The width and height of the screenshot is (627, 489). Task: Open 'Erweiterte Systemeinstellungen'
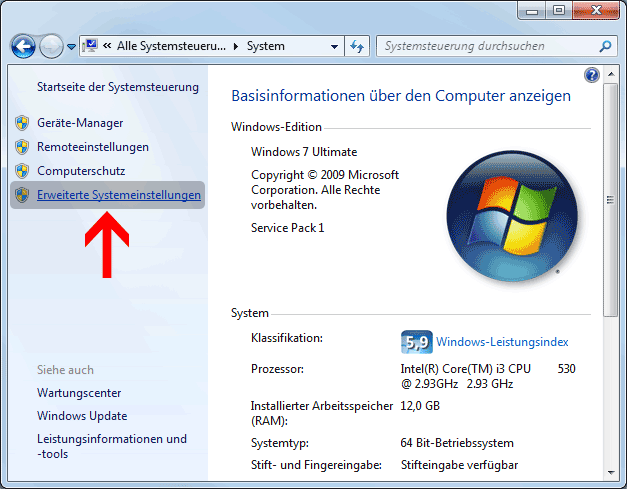point(119,195)
